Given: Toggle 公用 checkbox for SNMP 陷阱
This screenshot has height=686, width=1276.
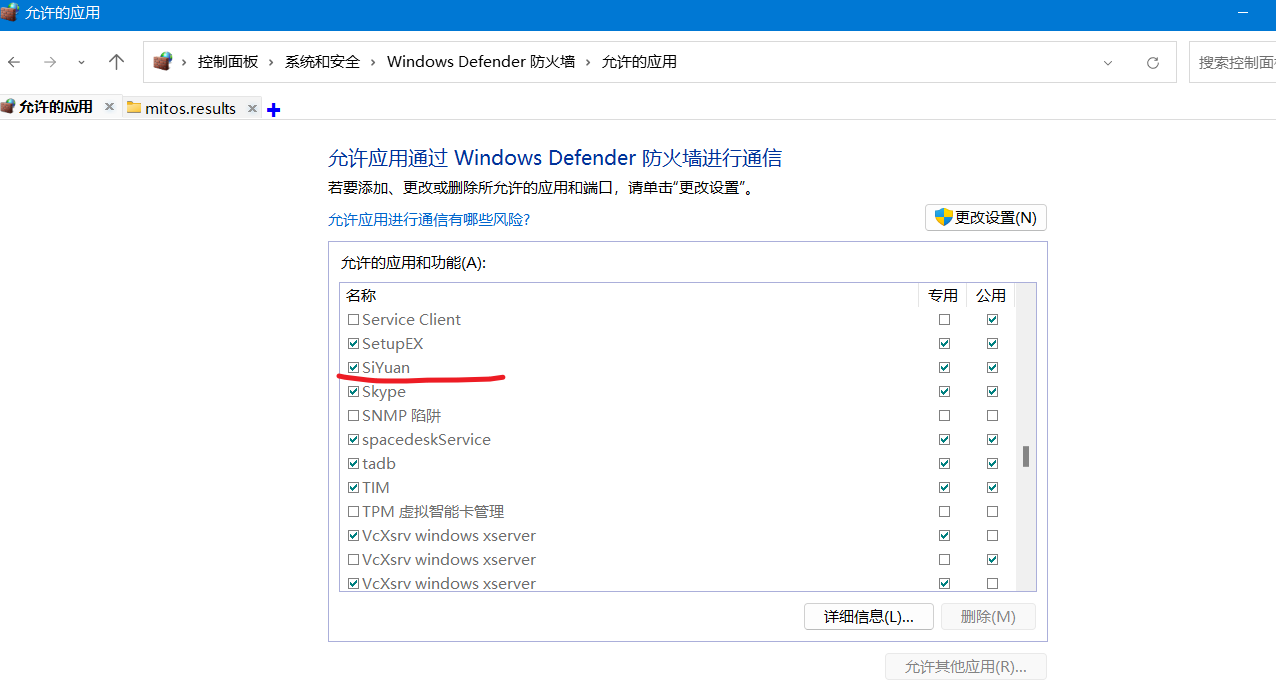Looking at the screenshot, I should point(992,416).
